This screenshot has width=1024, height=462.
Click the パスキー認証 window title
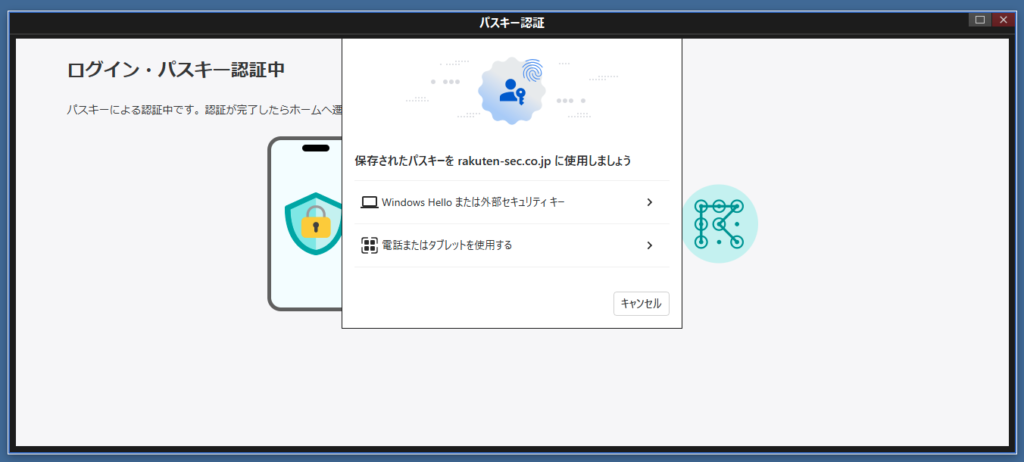[511, 24]
